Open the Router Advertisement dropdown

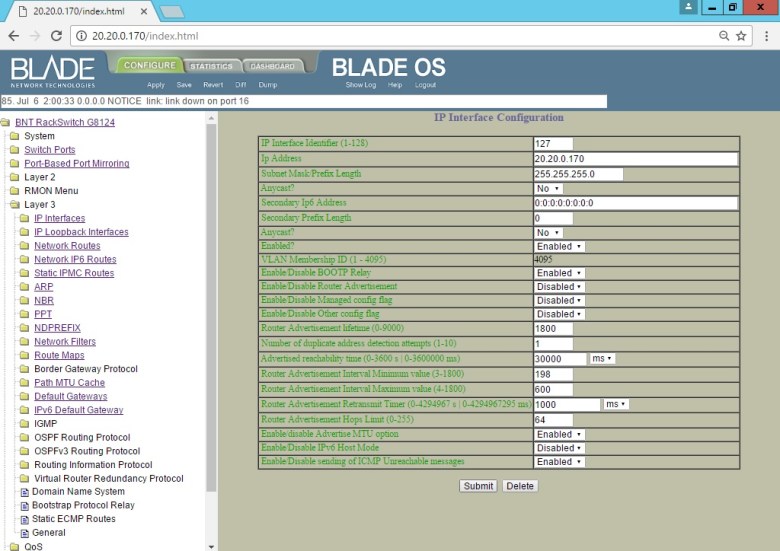[x=560, y=287]
